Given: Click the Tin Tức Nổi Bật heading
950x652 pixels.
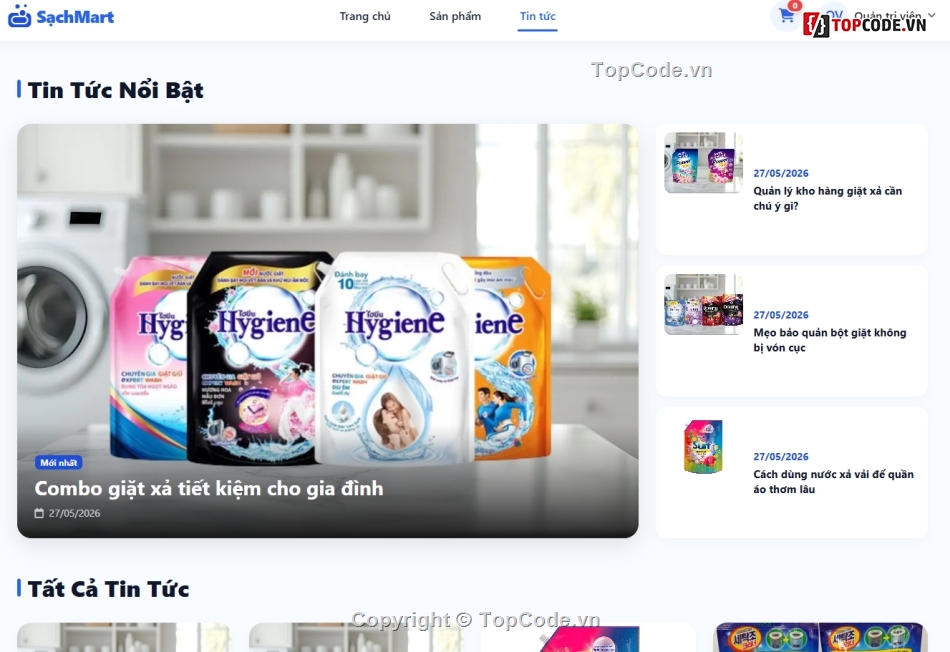Looking at the screenshot, I should (x=116, y=90).
